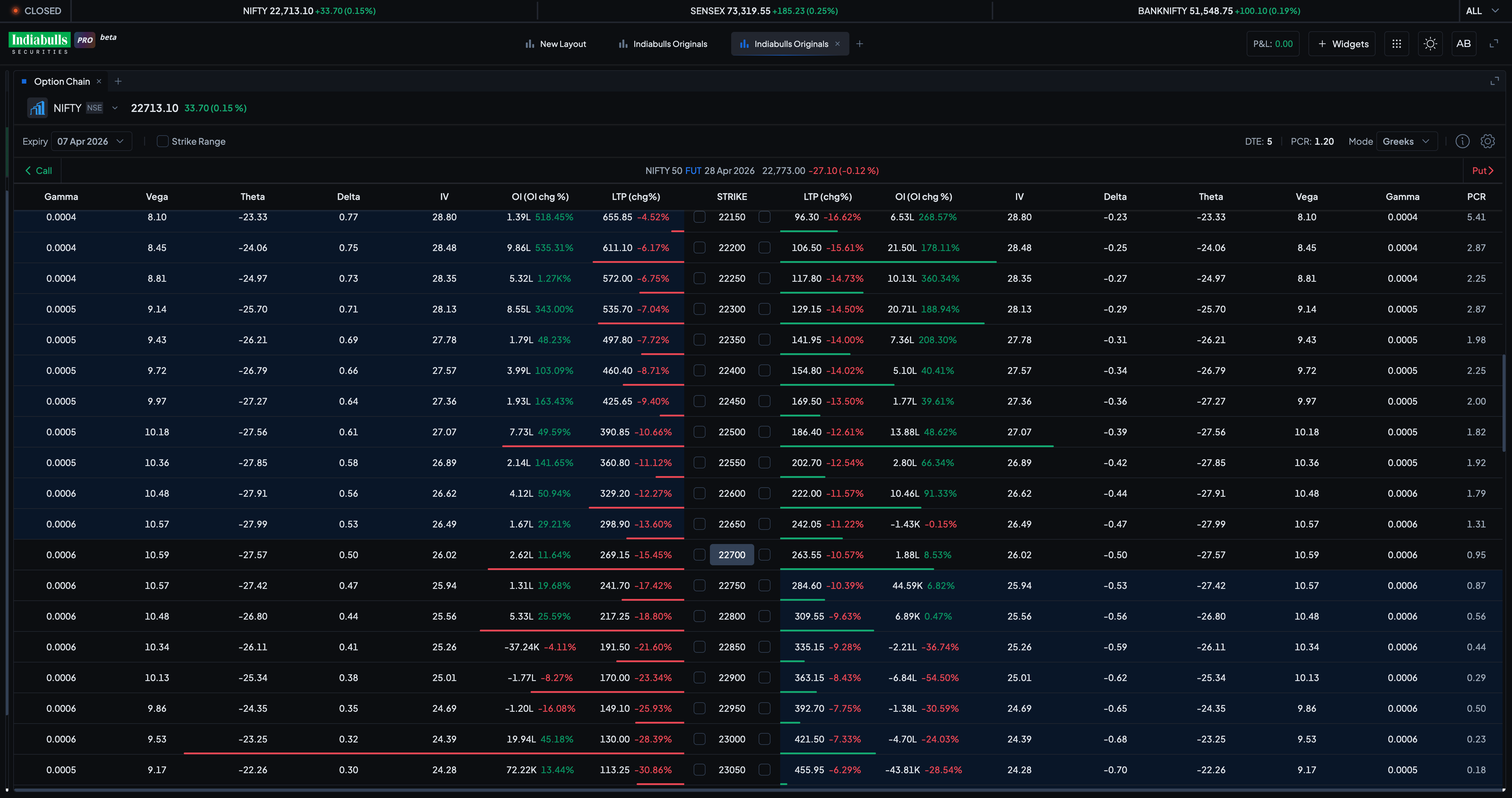Tick the put checkbox for strike 23000
This screenshot has height=798, width=1512.
point(764,739)
